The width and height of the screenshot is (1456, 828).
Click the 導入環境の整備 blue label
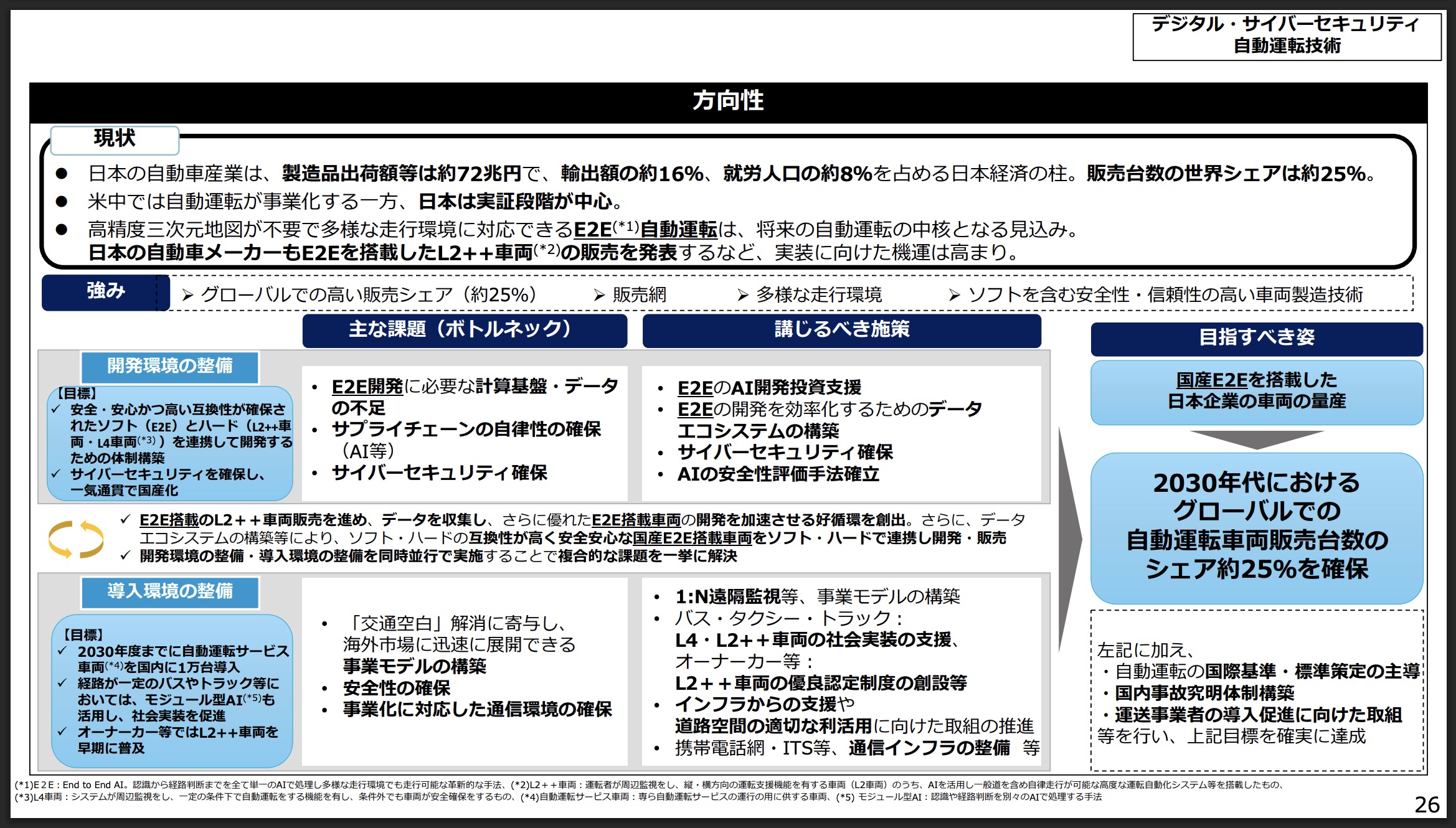169,591
